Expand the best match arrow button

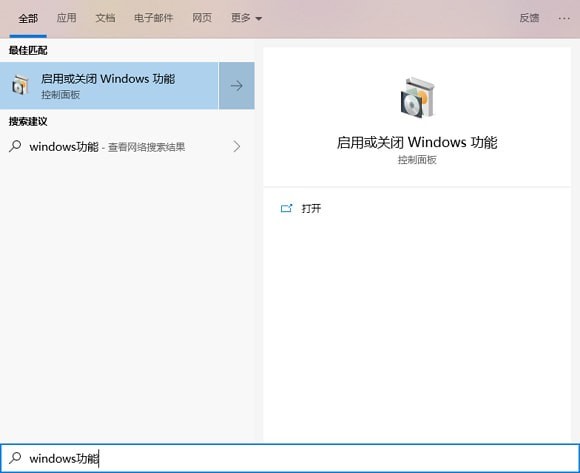click(237, 86)
